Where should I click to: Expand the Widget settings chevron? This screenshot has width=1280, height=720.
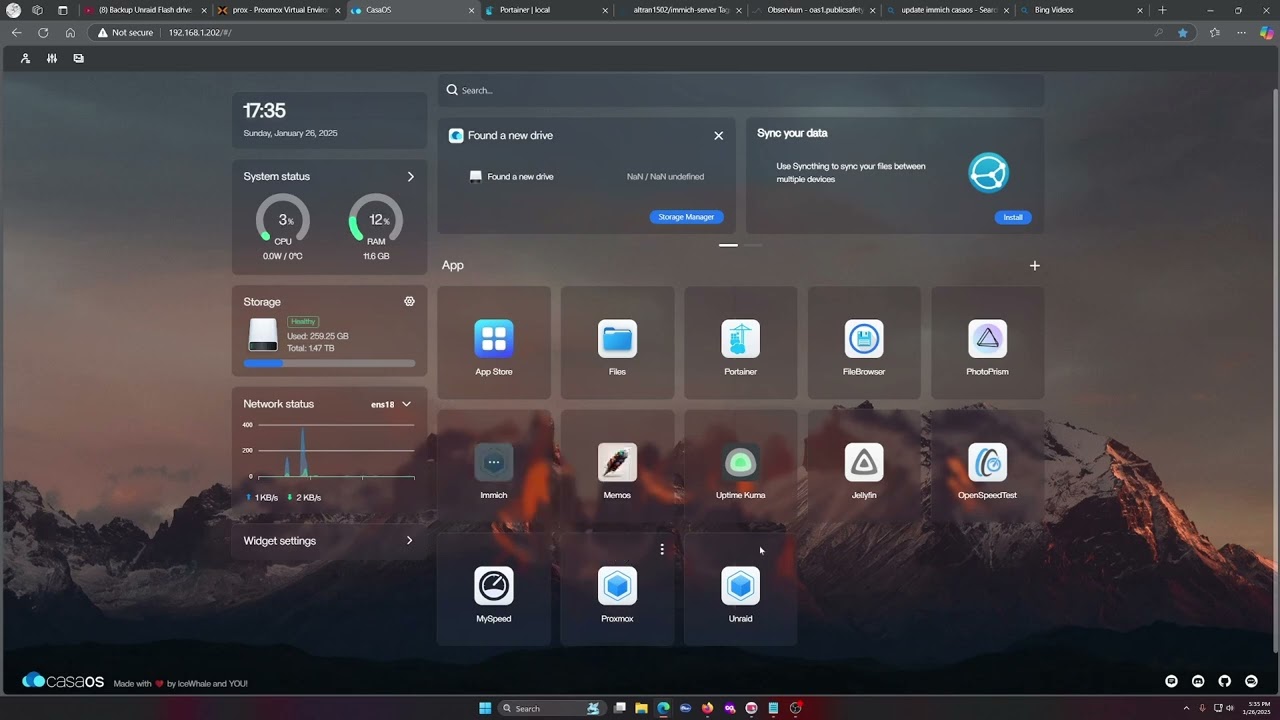(x=409, y=541)
